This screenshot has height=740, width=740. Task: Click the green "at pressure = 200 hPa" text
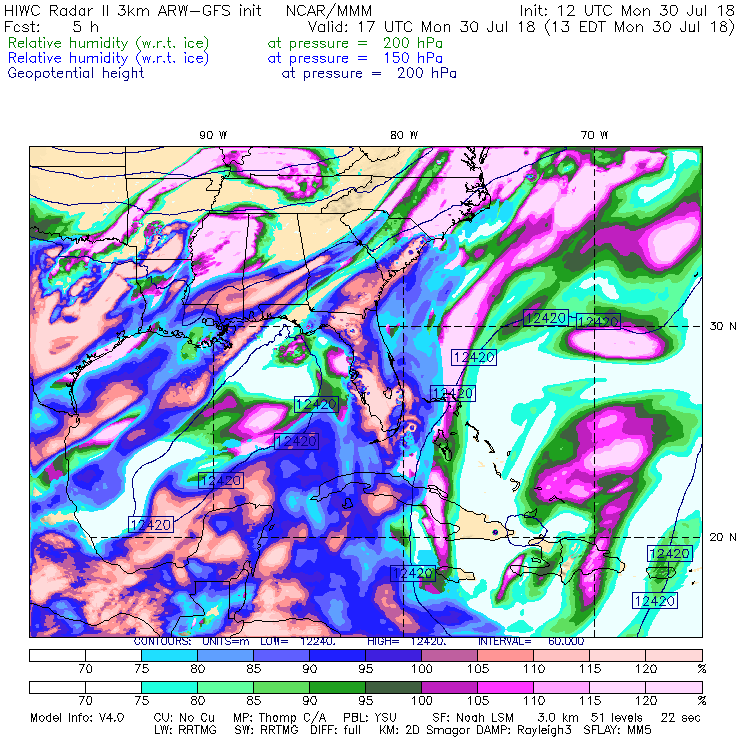[x=355, y=43]
